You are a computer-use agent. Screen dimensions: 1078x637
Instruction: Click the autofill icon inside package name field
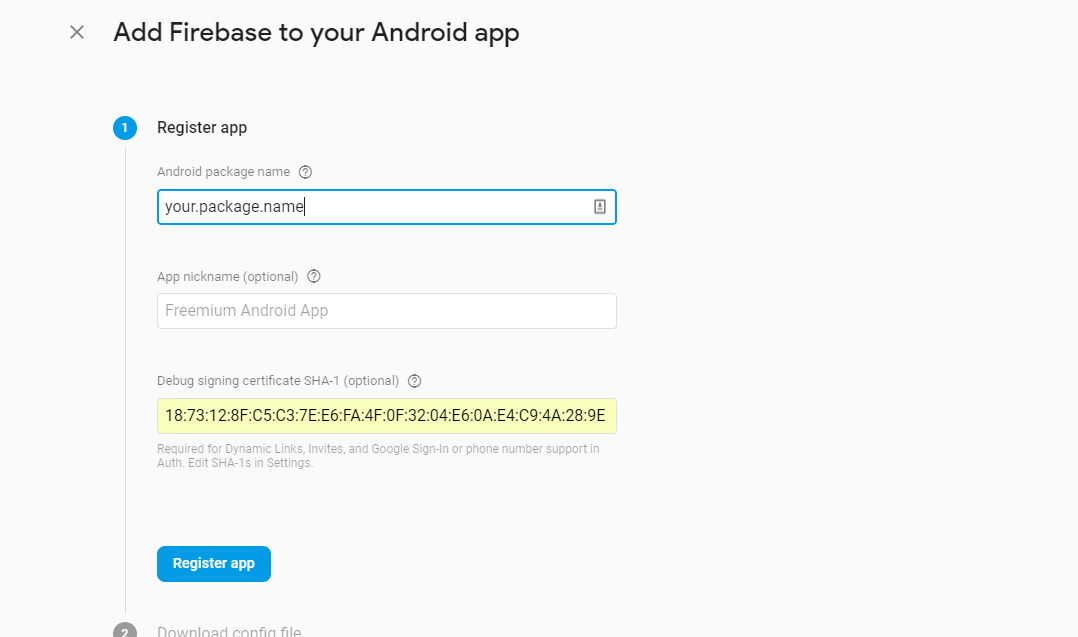[x=600, y=207]
